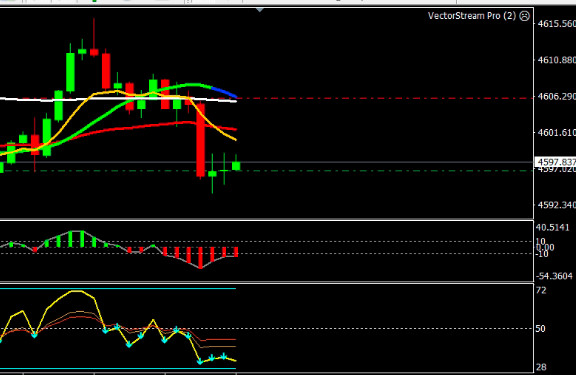The height and width of the screenshot is (375, 576).
Task: Click the deepest red histogram bar
Action: 201,258
